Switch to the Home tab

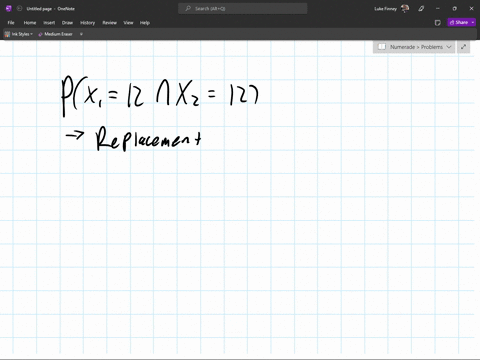coord(30,23)
